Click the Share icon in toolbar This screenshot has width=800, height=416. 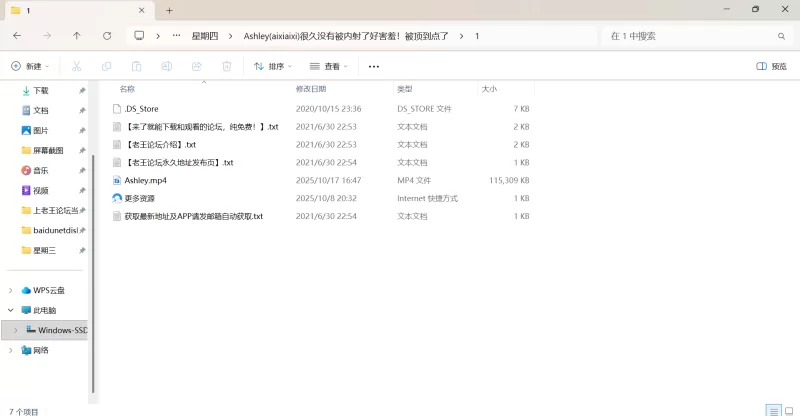[196, 66]
